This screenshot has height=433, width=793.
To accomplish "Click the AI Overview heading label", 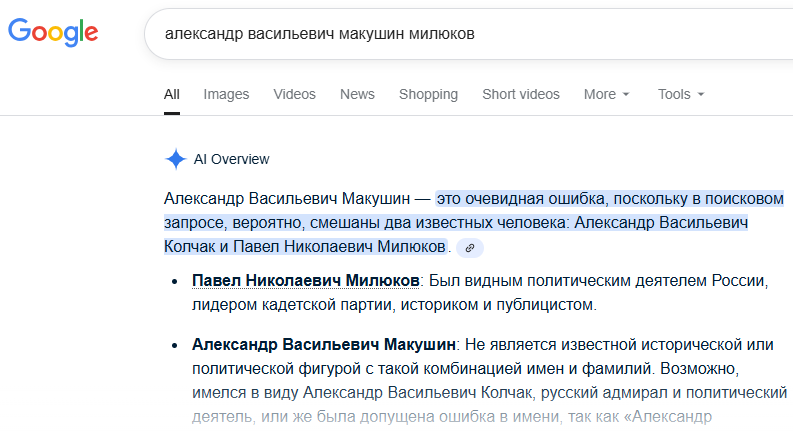I will click(x=231, y=159).
